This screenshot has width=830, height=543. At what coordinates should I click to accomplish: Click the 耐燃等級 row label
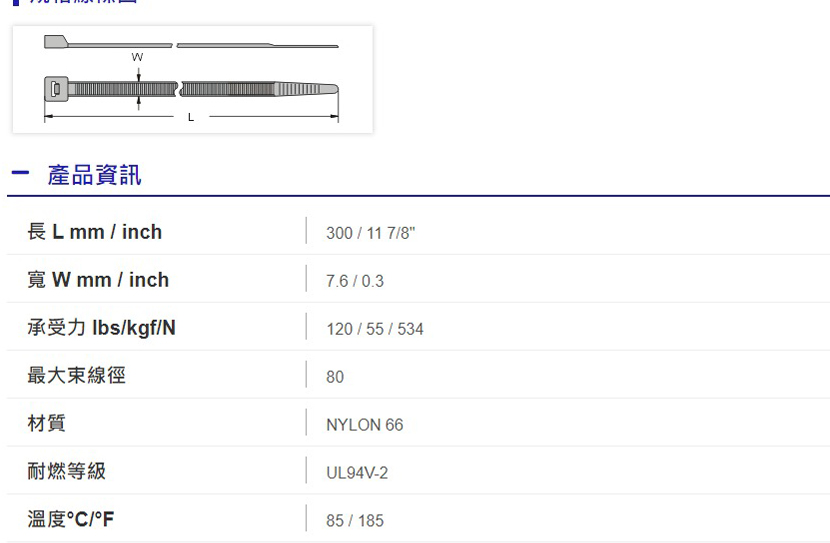66,472
